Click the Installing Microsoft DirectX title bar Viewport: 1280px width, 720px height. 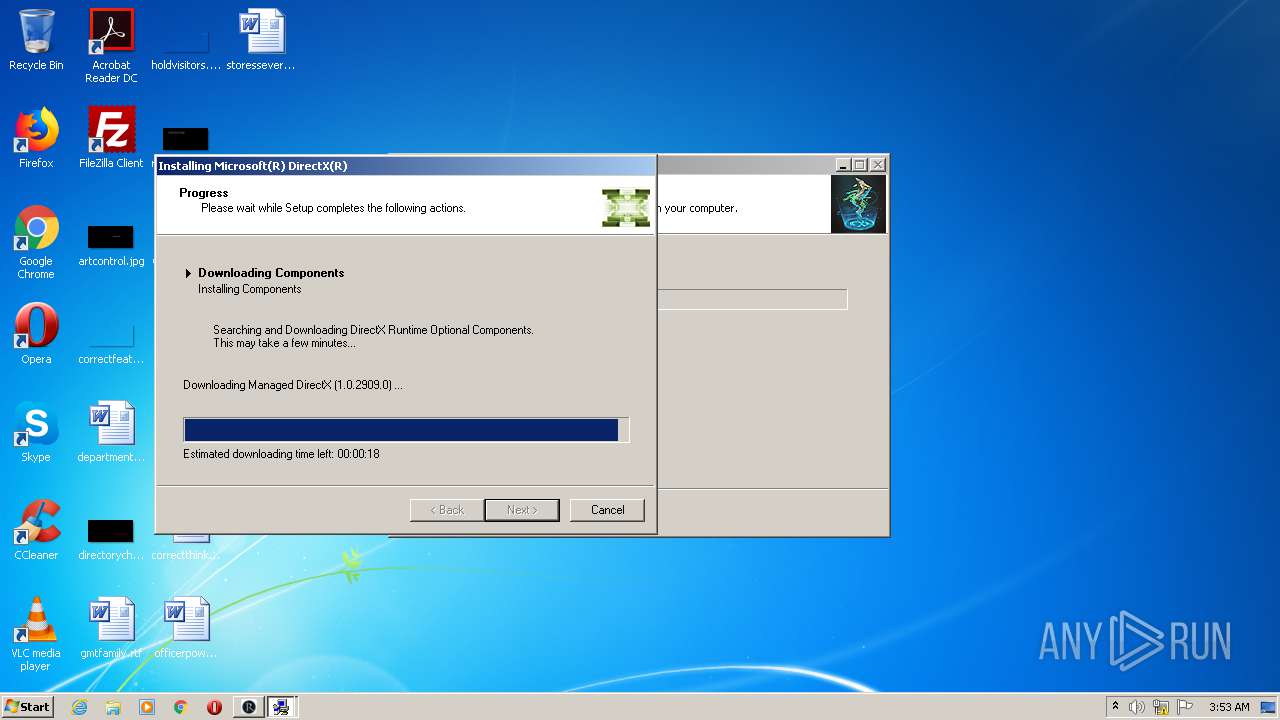coord(406,166)
